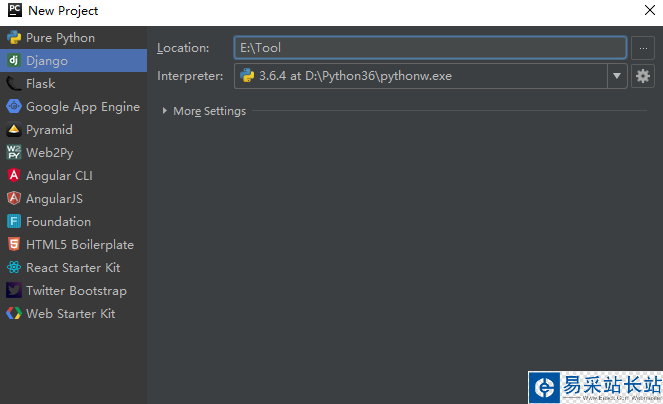The height and width of the screenshot is (404, 663).
Task: Select Twitter Bootstrap project type
Action: coord(74,291)
